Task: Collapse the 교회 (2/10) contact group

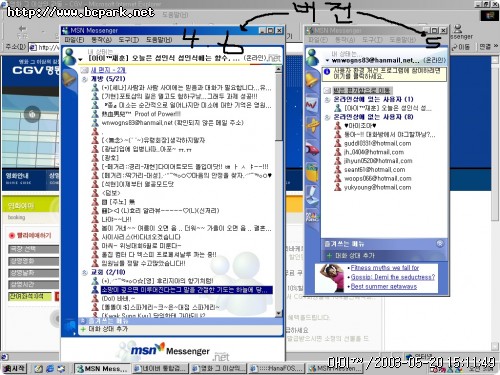Action: point(85,272)
